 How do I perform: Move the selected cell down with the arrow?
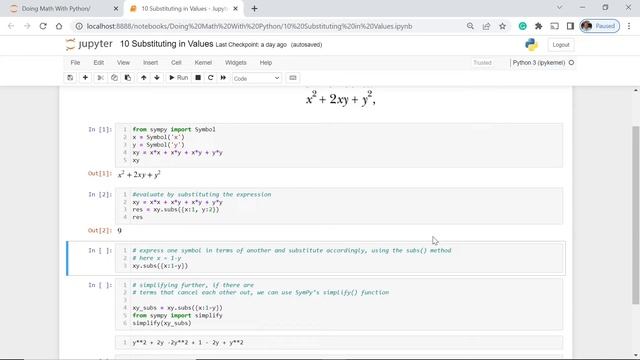[x=157, y=78]
